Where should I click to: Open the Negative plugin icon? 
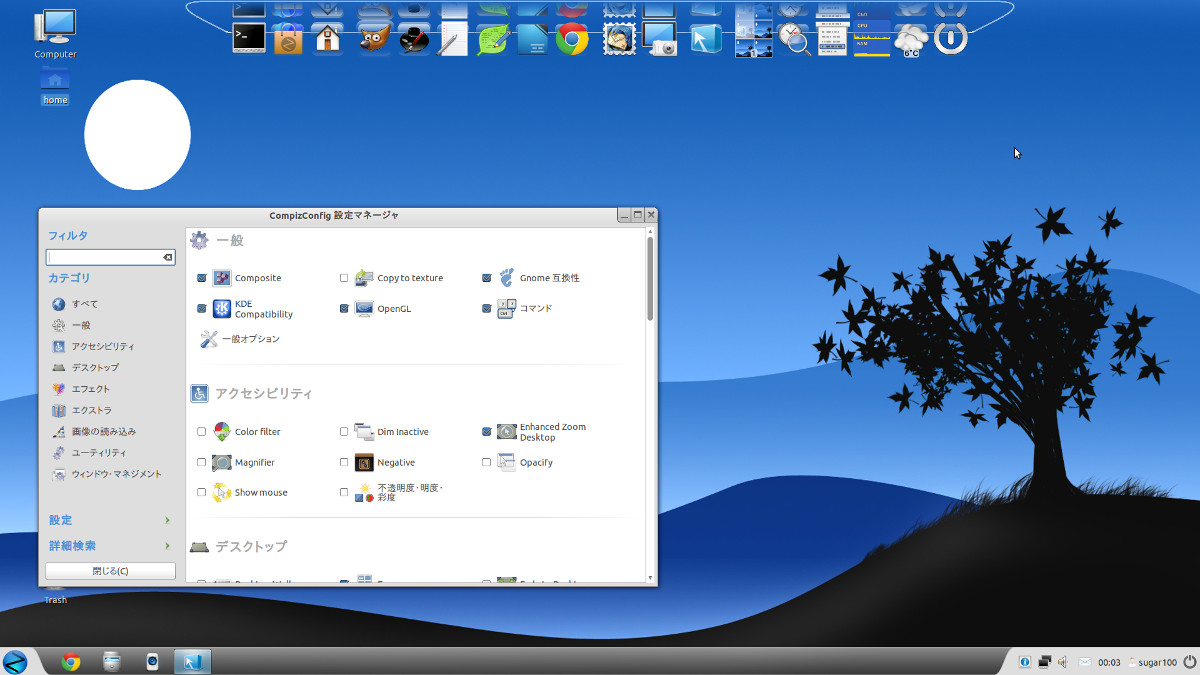(x=364, y=463)
